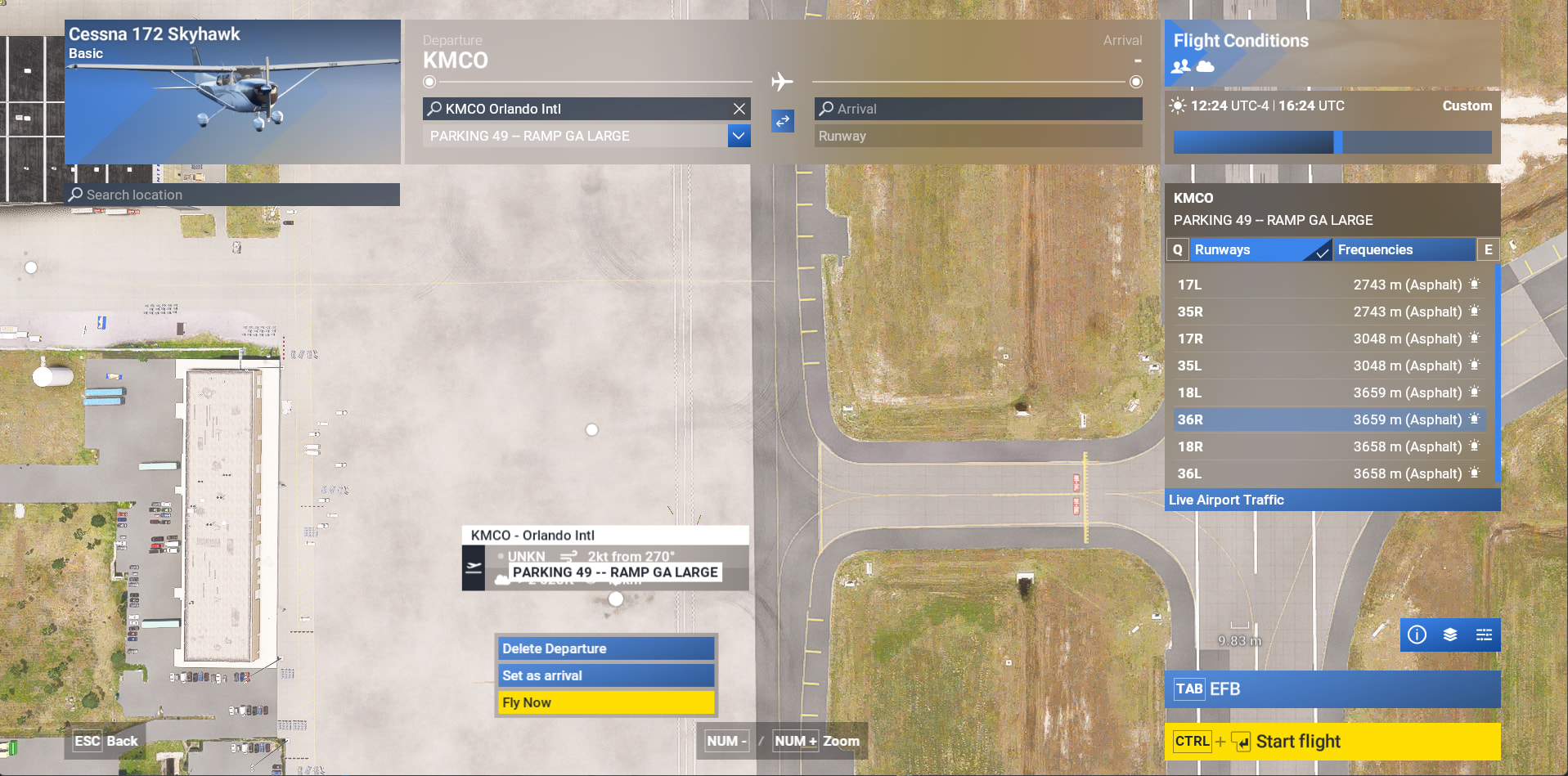Select runway 35R in the list
The height and width of the screenshot is (776, 1568).
tap(1329, 312)
